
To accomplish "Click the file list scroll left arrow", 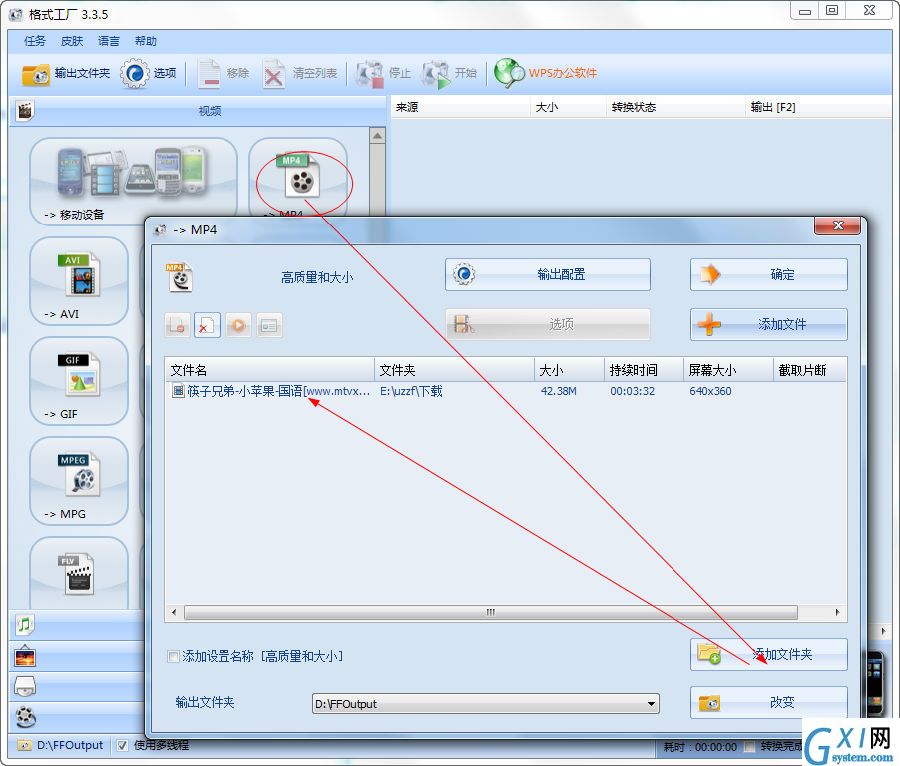I will (174, 612).
